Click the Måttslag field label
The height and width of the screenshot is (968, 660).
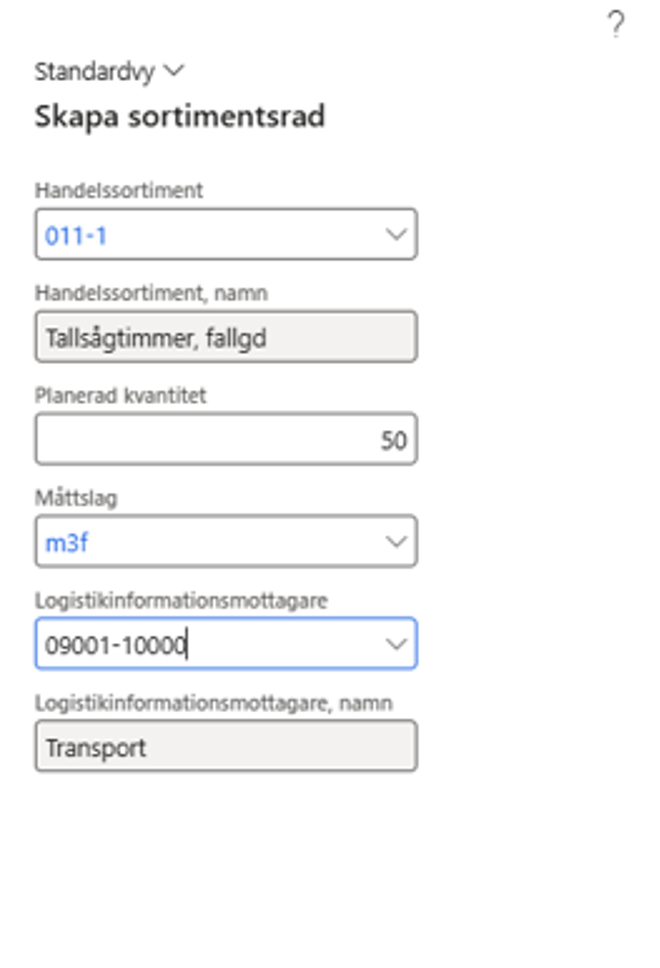[76, 498]
